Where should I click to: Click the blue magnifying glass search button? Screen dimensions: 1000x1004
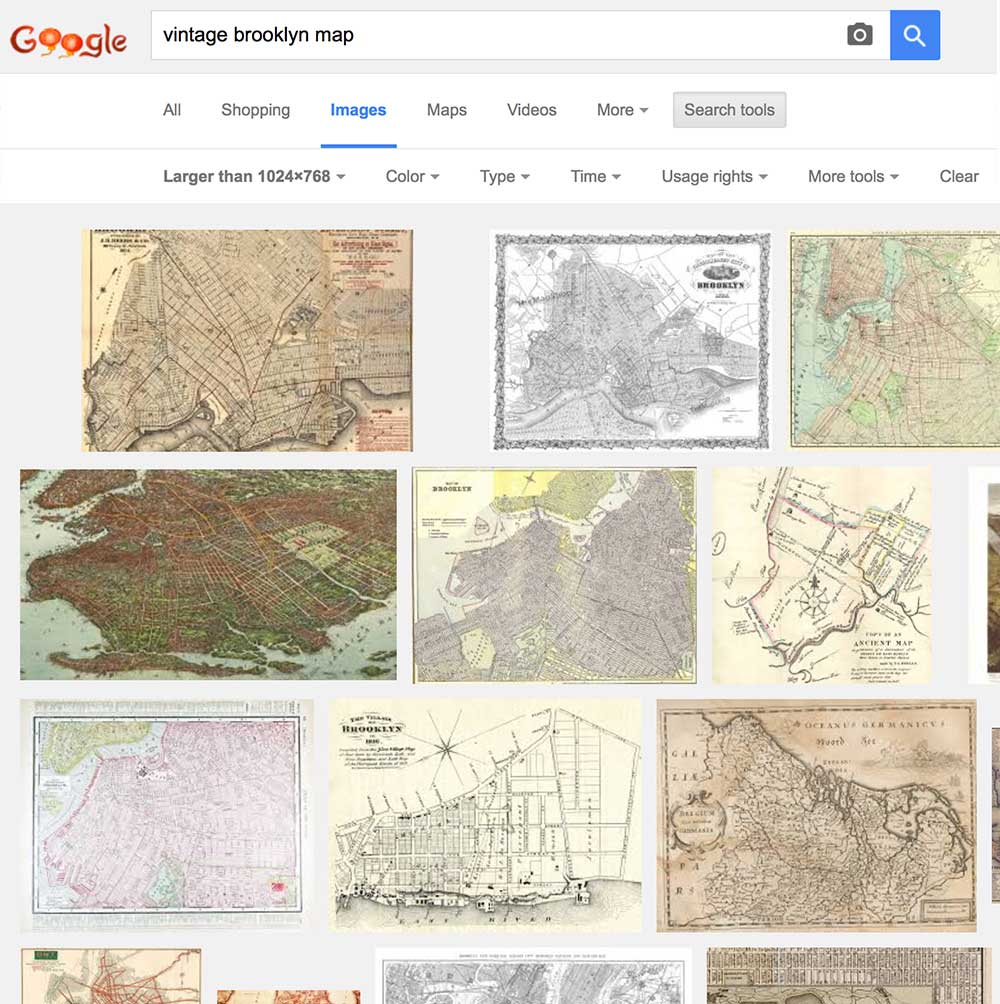914,34
